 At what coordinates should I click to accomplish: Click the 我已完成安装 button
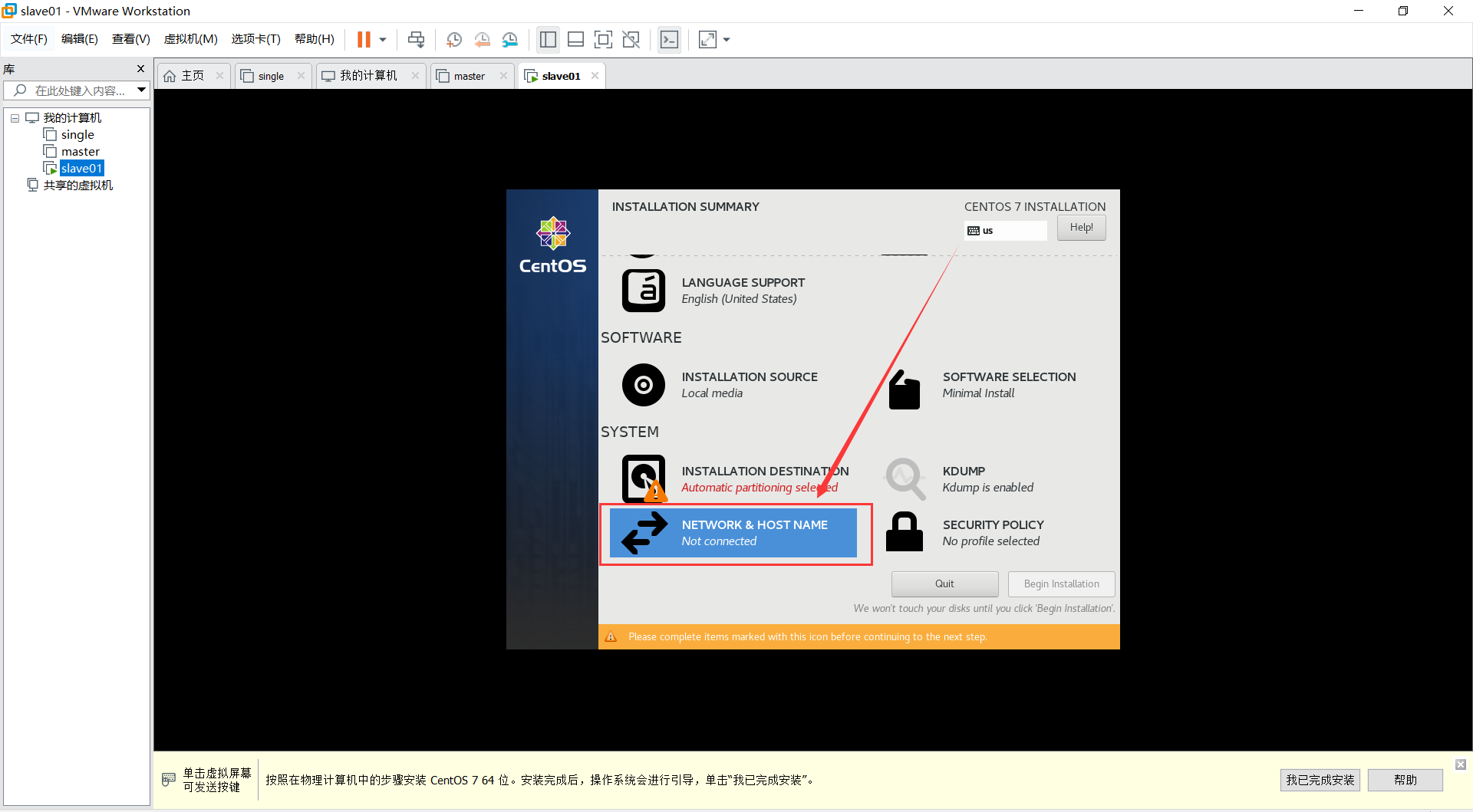1320,780
